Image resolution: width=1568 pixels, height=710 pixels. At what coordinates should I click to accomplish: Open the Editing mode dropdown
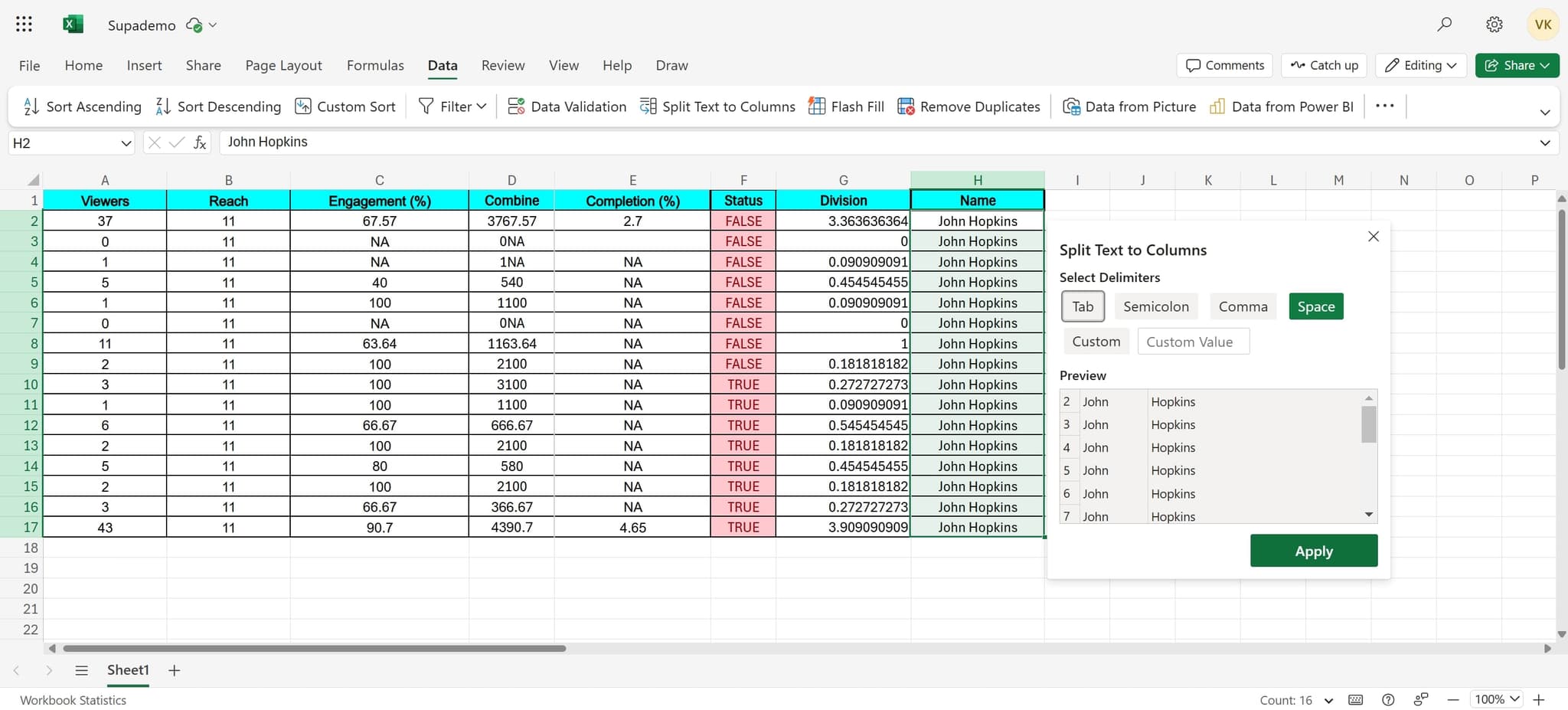tap(1421, 65)
